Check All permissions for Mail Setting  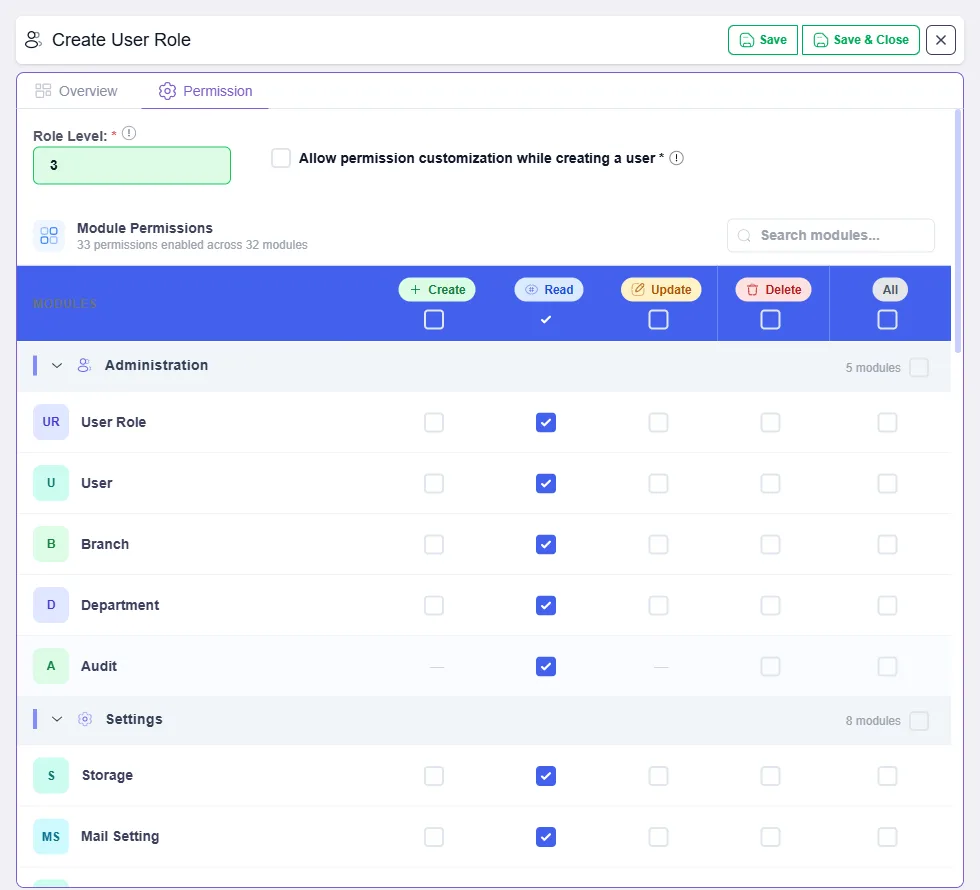click(x=888, y=837)
